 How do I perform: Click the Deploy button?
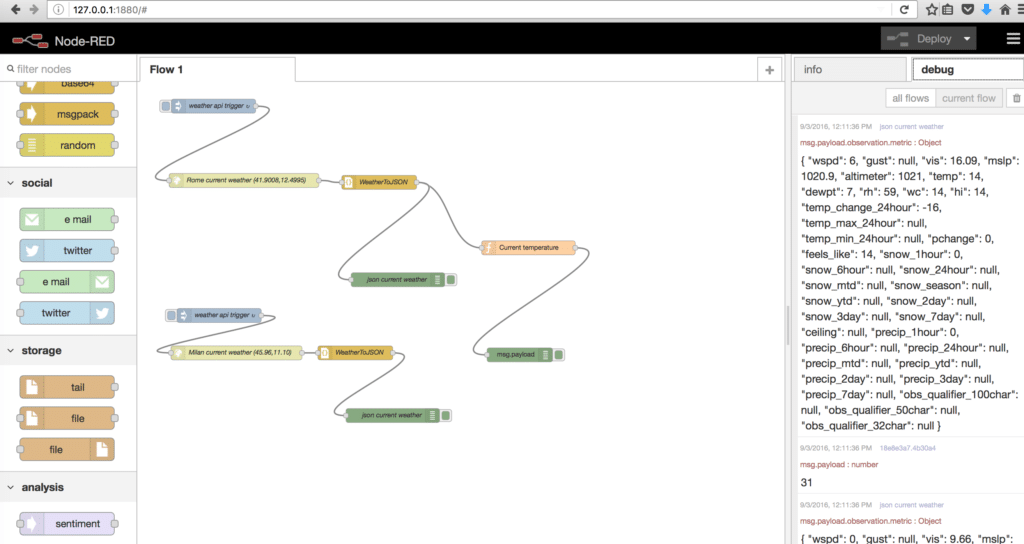pyautogui.click(x=920, y=39)
